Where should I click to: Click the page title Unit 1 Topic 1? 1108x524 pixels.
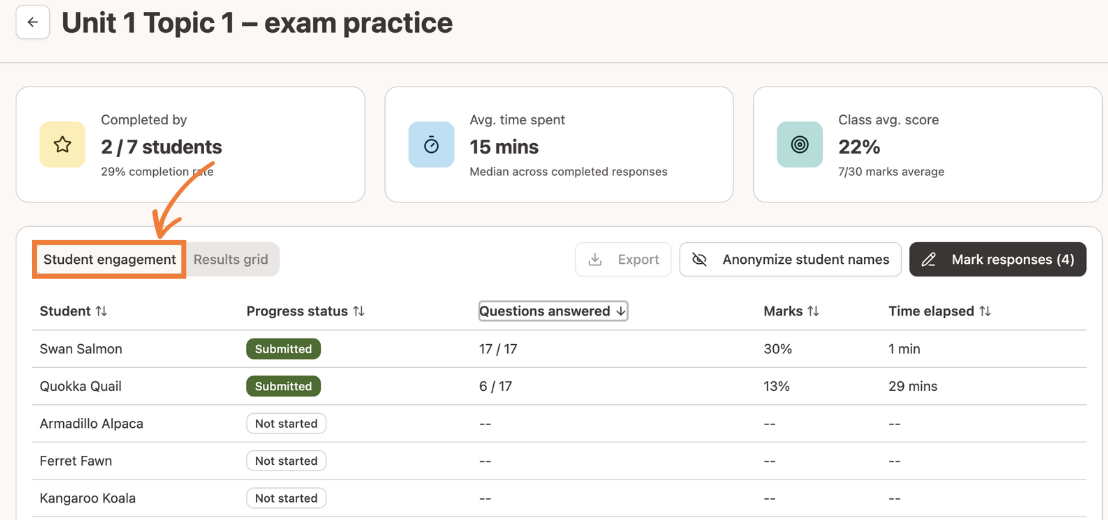click(x=257, y=23)
